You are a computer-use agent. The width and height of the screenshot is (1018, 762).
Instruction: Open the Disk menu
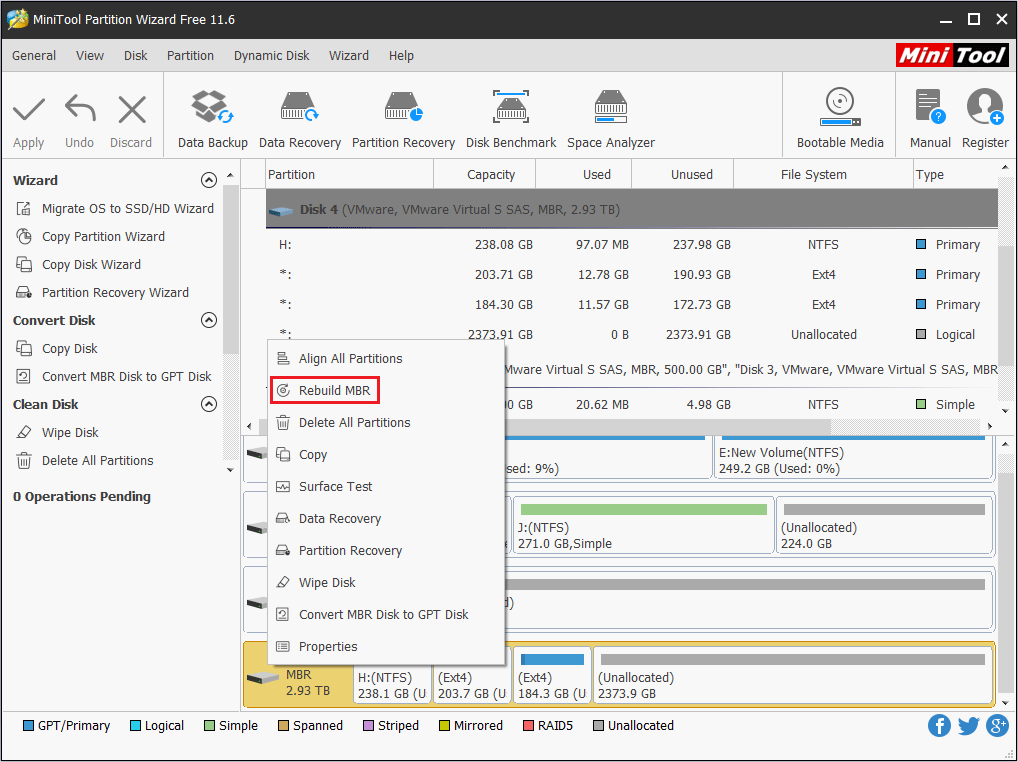136,56
